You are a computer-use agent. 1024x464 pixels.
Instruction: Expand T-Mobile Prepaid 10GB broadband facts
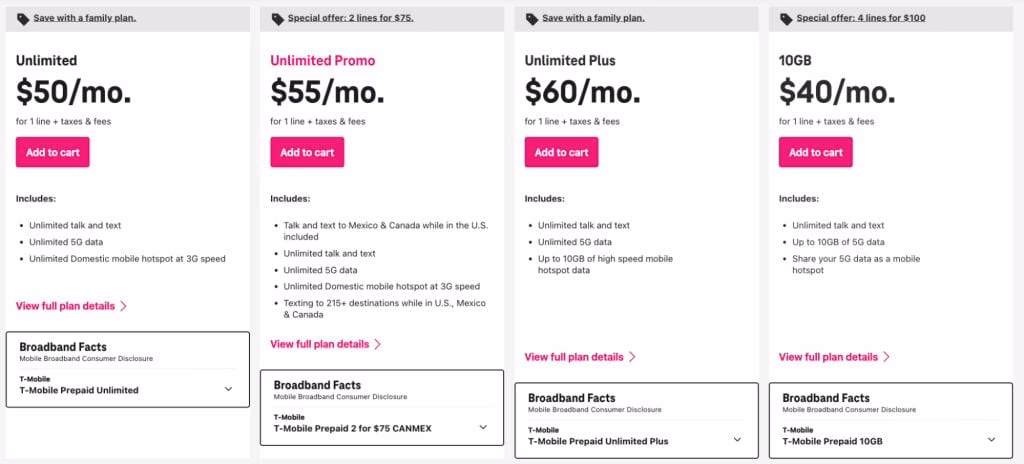(x=992, y=439)
